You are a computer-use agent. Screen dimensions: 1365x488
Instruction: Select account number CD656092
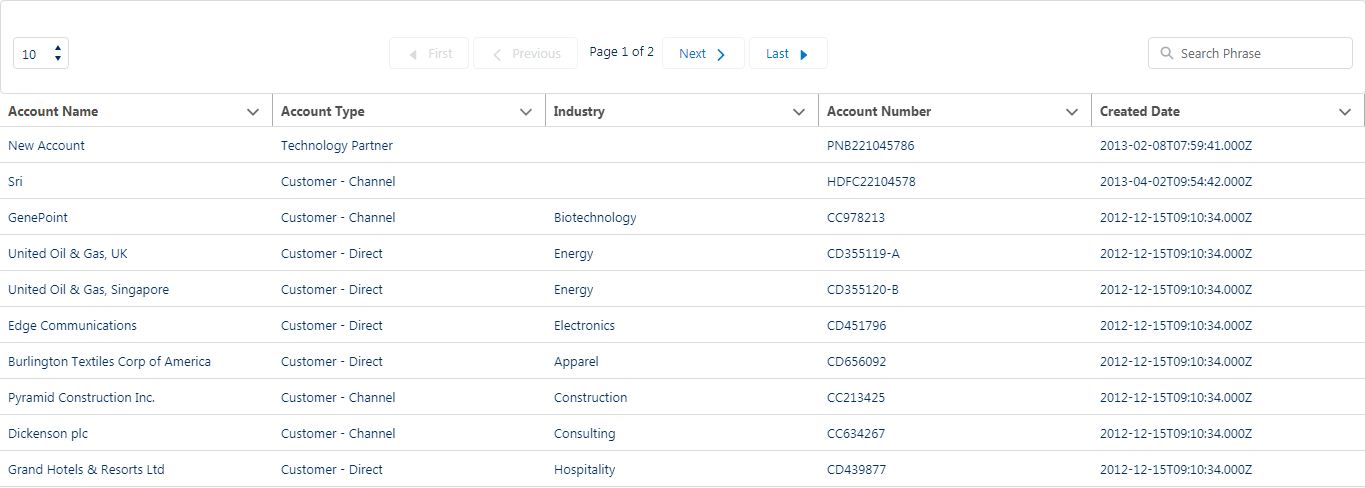[x=856, y=362]
